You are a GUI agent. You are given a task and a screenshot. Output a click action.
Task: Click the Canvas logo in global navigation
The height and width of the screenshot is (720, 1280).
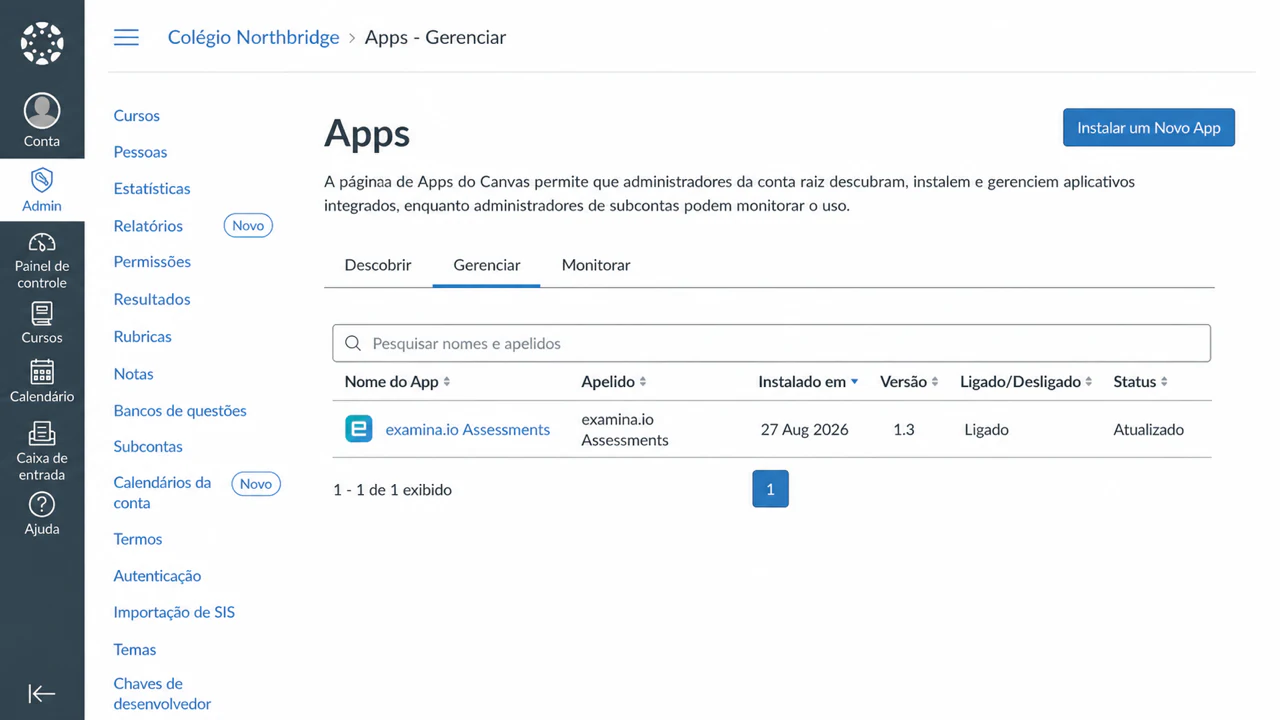click(42, 43)
